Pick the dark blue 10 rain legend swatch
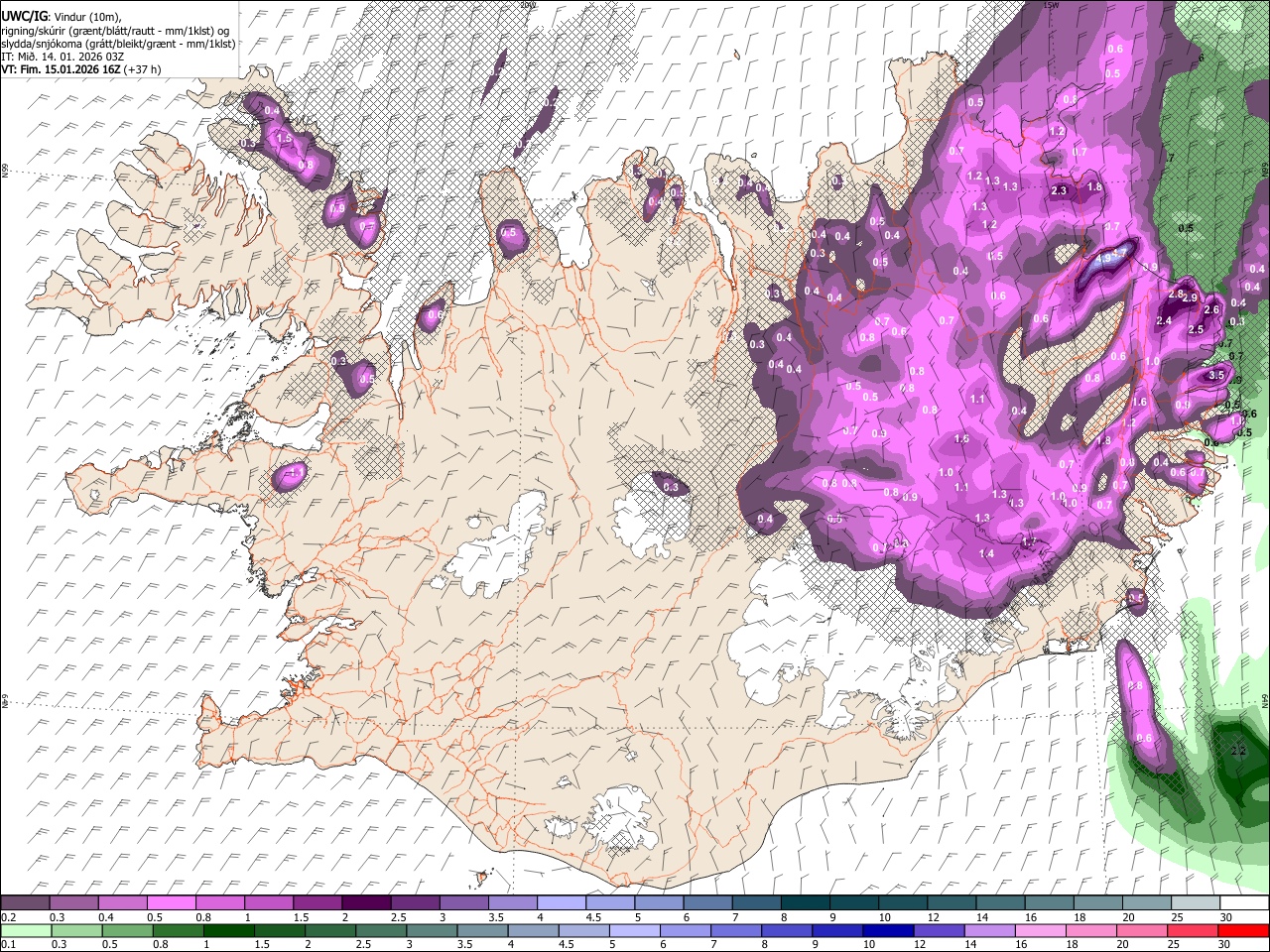The height and width of the screenshot is (952, 1270). pos(887,930)
